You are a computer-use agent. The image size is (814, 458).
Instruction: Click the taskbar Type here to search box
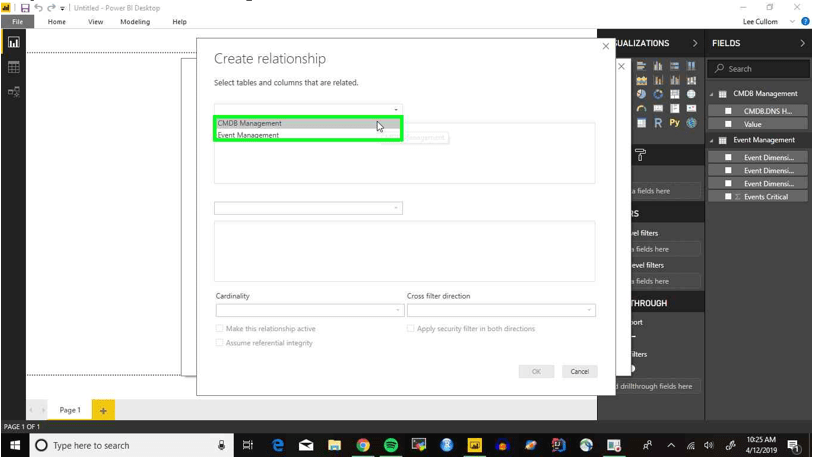click(x=132, y=446)
